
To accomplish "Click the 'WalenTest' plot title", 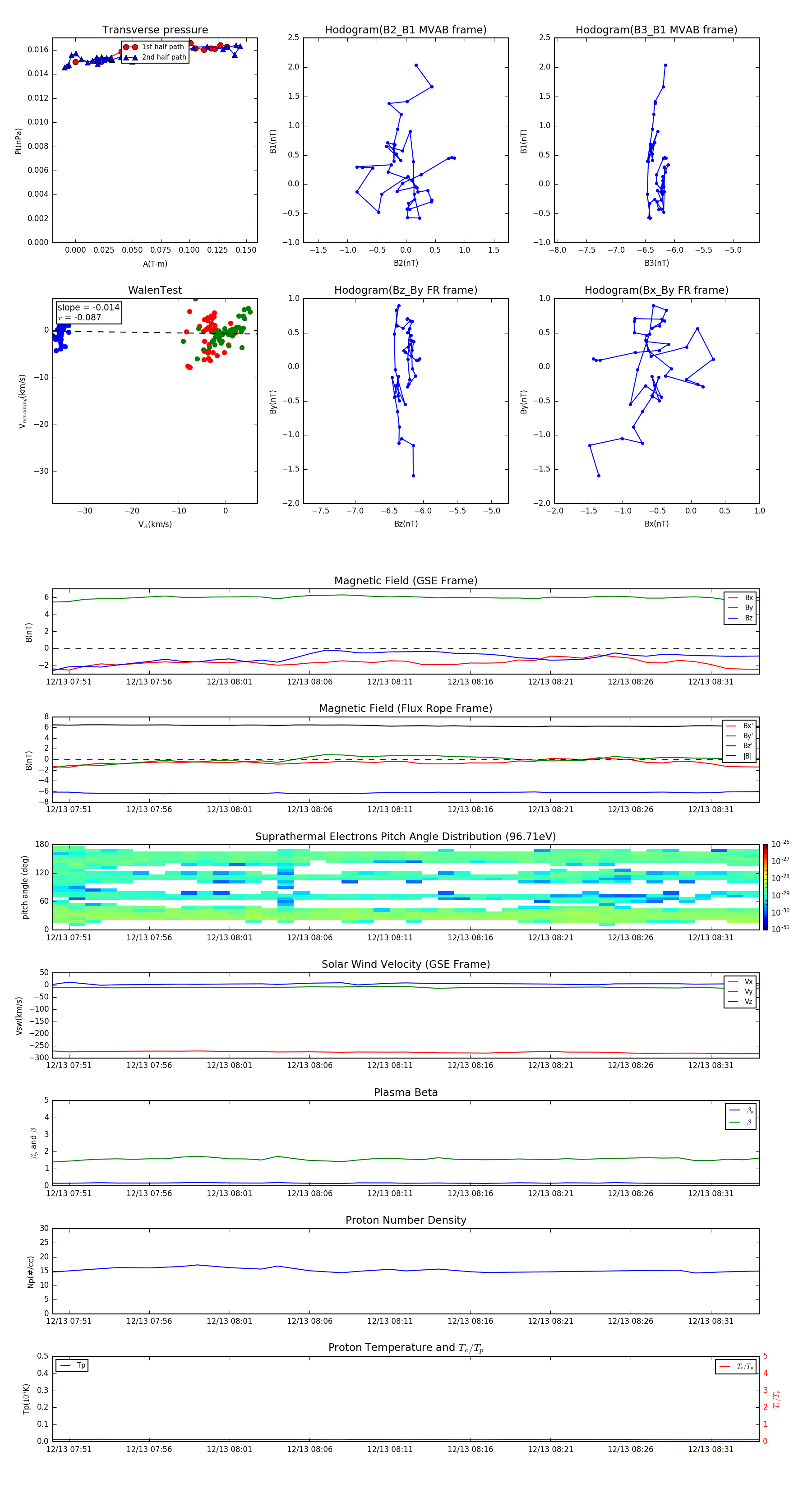I will tap(155, 290).
